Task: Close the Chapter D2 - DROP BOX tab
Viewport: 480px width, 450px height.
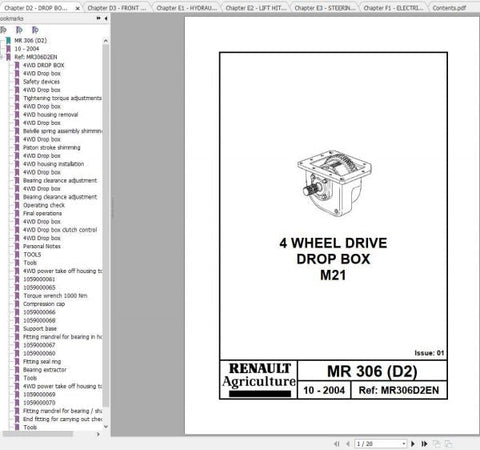Action: 78,8
